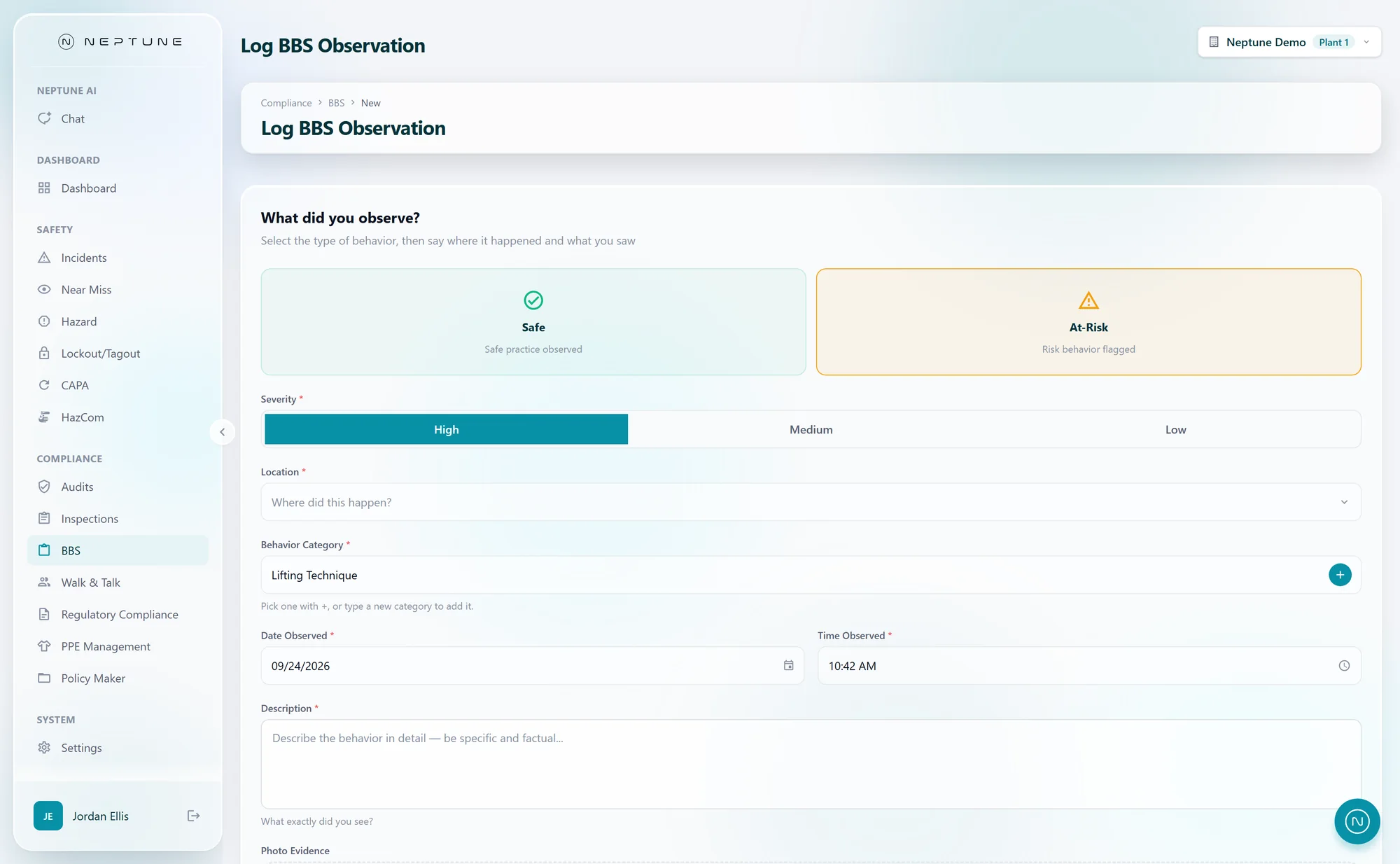Open the calendar picker icon in Date Observed

pyautogui.click(x=789, y=665)
